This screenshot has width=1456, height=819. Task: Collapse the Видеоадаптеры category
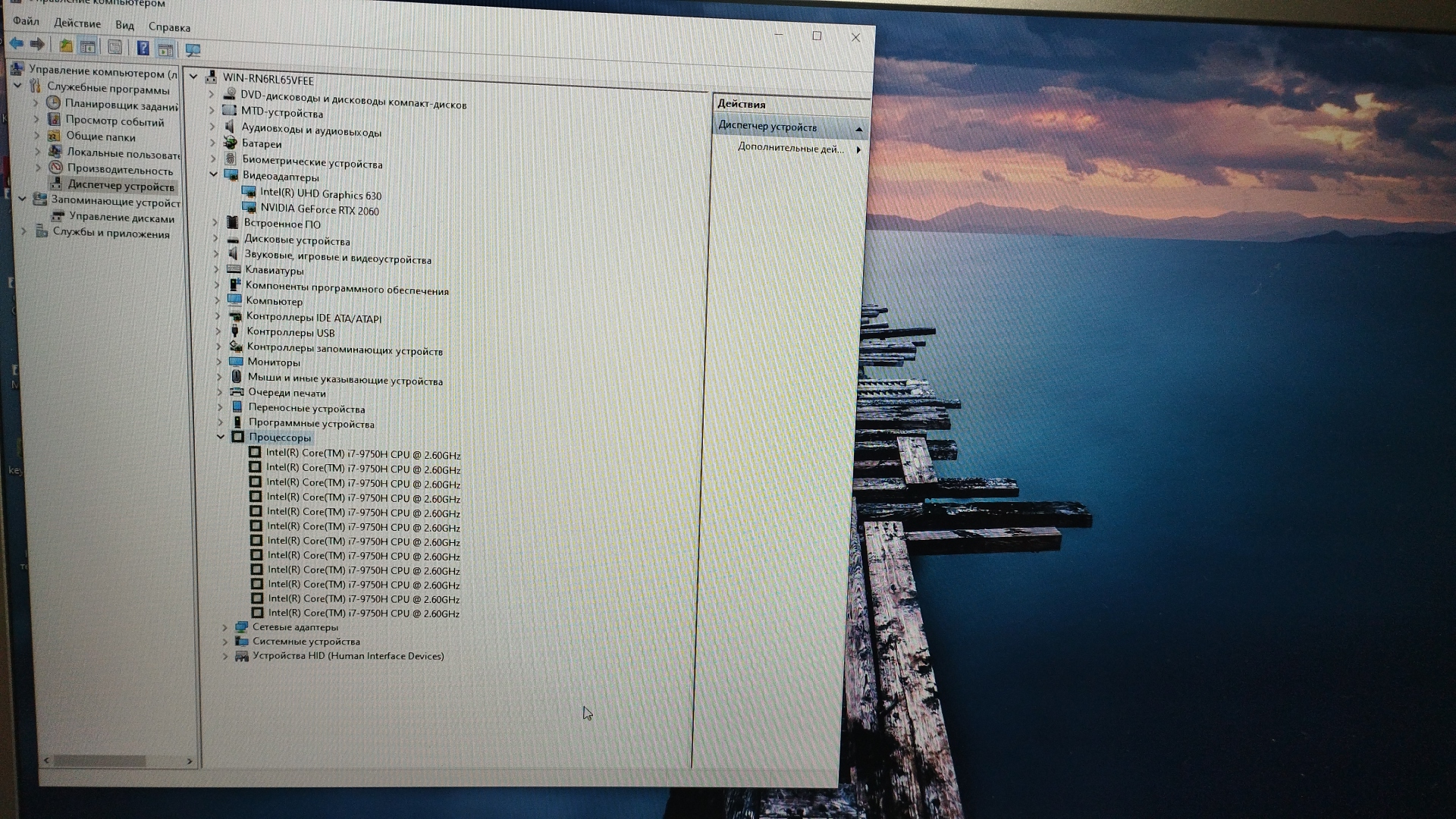(x=214, y=174)
